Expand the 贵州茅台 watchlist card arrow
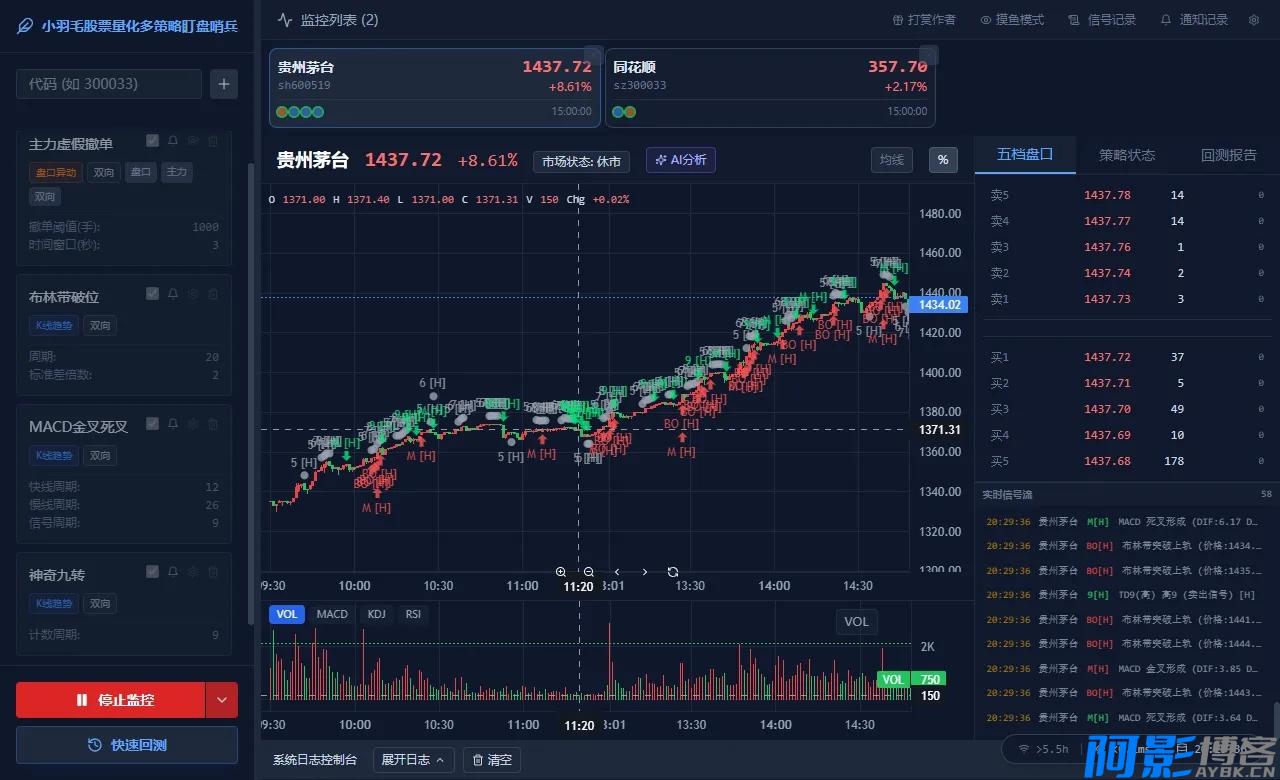The height and width of the screenshot is (780, 1280). [x=591, y=53]
